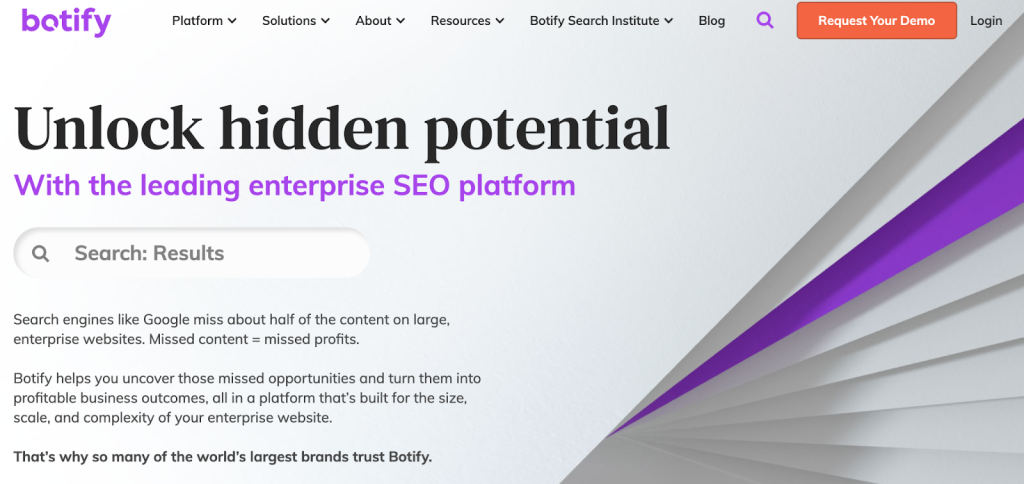The height and width of the screenshot is (484, 1024).
Task: Click the Botify logo
Action: 66,22
